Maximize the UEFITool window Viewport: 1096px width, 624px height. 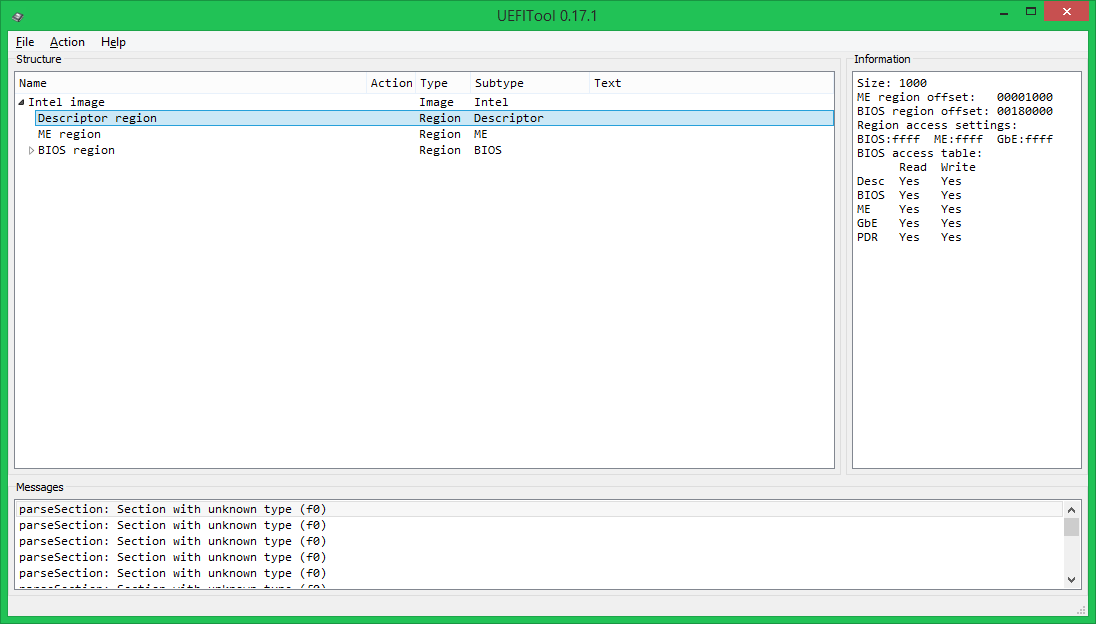[x=1030, y=12]
